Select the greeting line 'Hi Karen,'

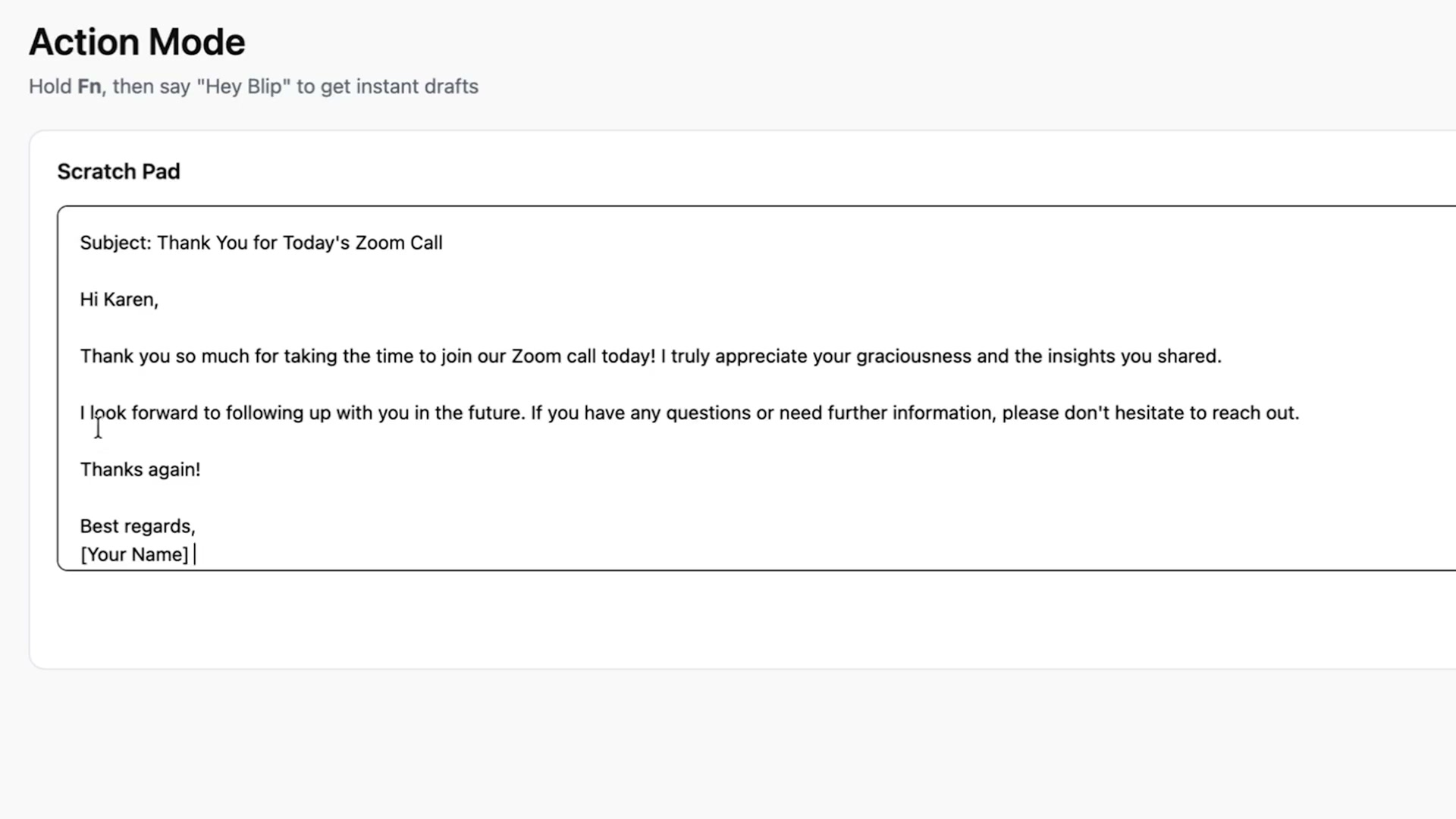[x=118, y=299]
